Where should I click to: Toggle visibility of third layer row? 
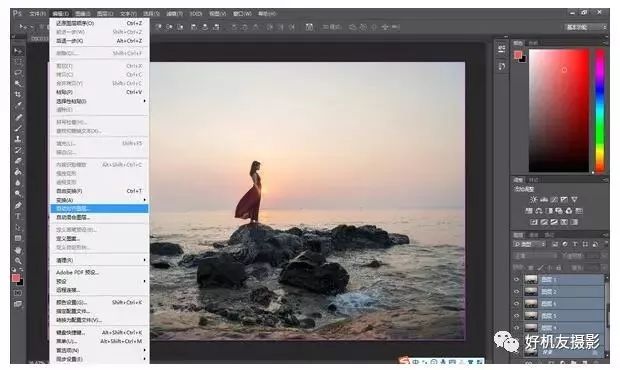point(516,304)
